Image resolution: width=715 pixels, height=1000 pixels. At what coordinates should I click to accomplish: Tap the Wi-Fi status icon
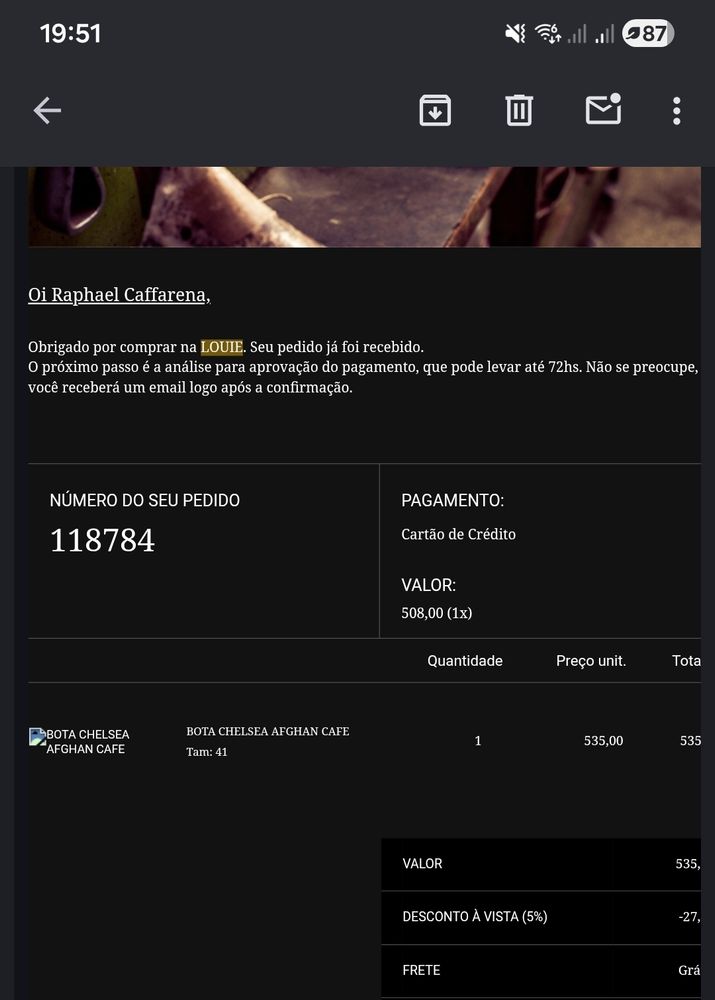point(548,33)
